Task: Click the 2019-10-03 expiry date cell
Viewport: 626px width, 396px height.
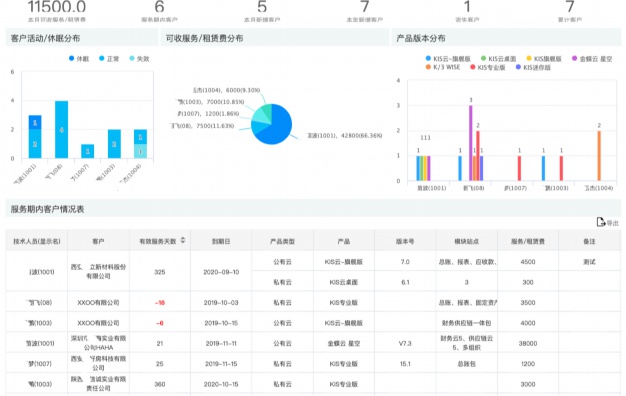Action: coord(221,303)
